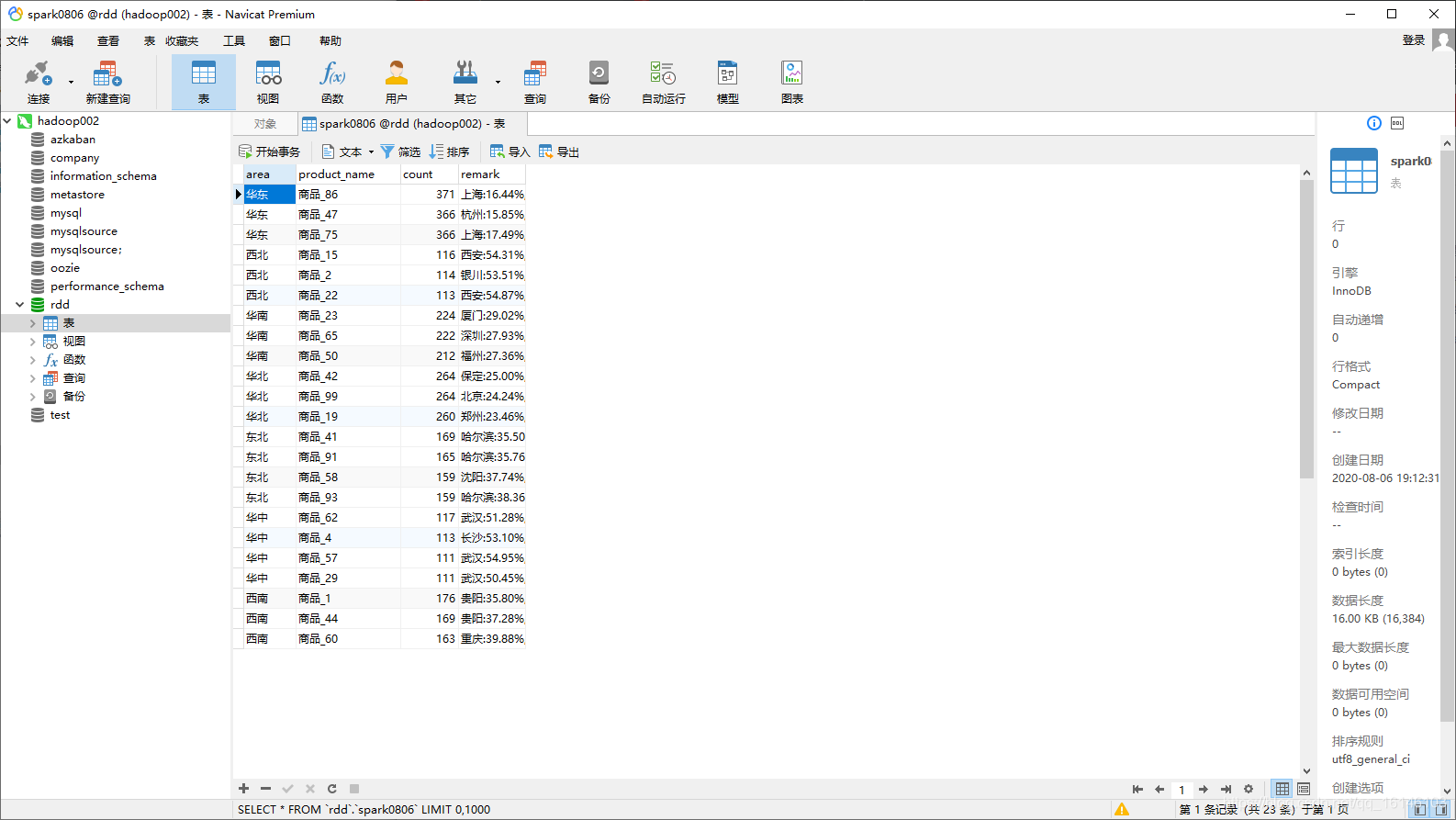Delete record with minus icon
Image resolution: width=1456 pixels, height=820 pixels.
pos(265,789)
